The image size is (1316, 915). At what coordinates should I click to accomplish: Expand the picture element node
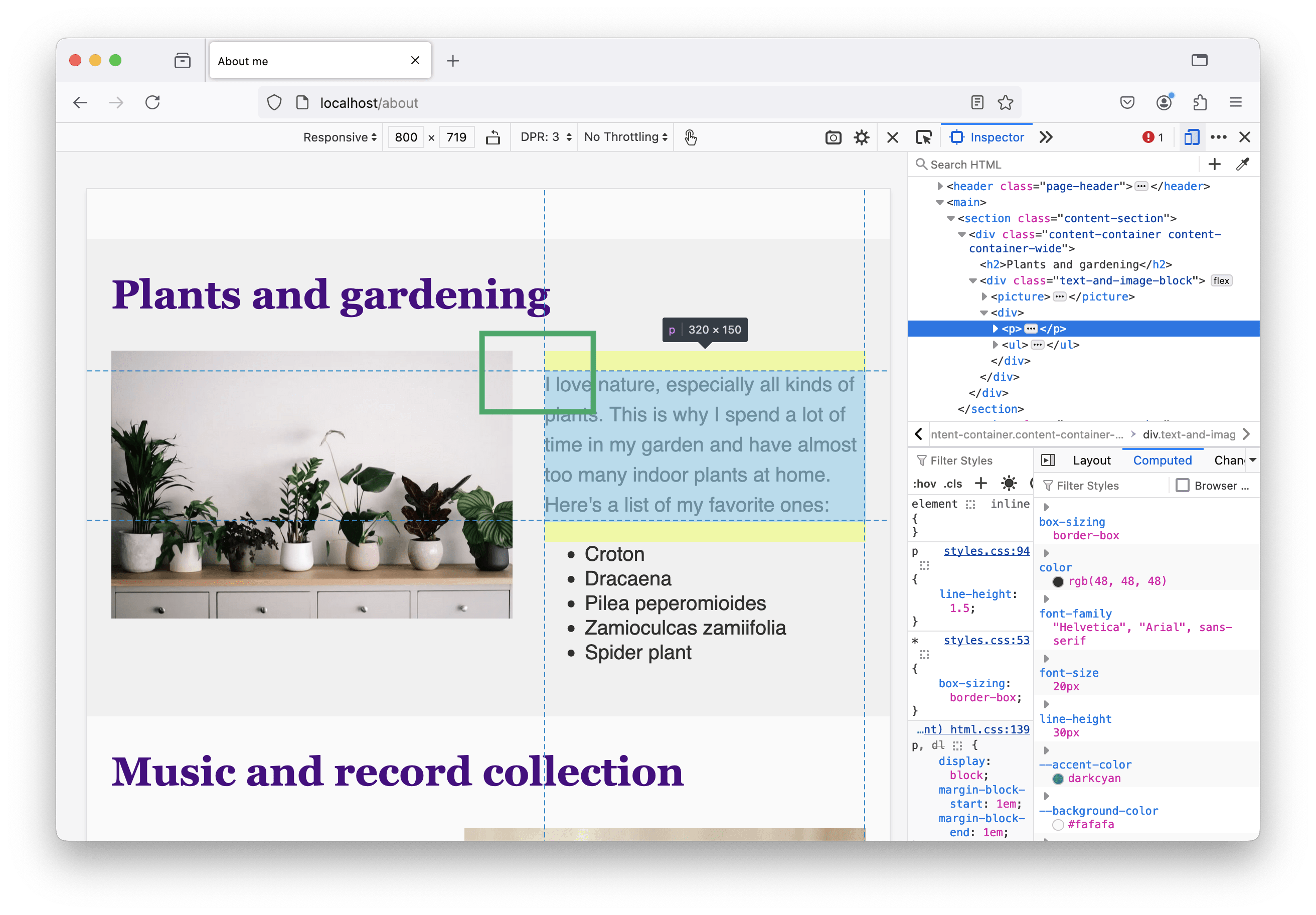coord(984,296)
